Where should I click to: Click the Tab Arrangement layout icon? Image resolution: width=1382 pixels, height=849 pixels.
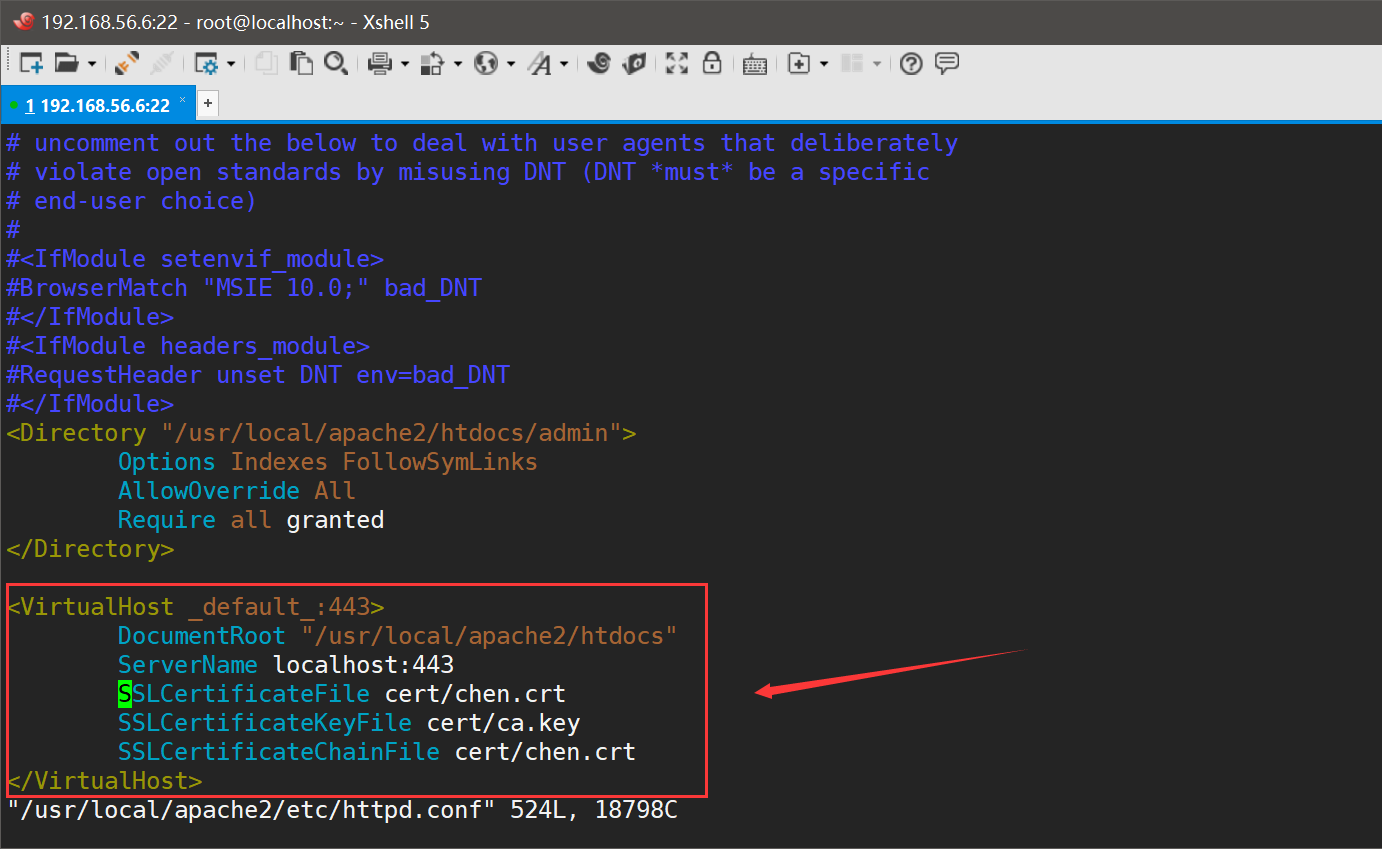tap(852, 64)
